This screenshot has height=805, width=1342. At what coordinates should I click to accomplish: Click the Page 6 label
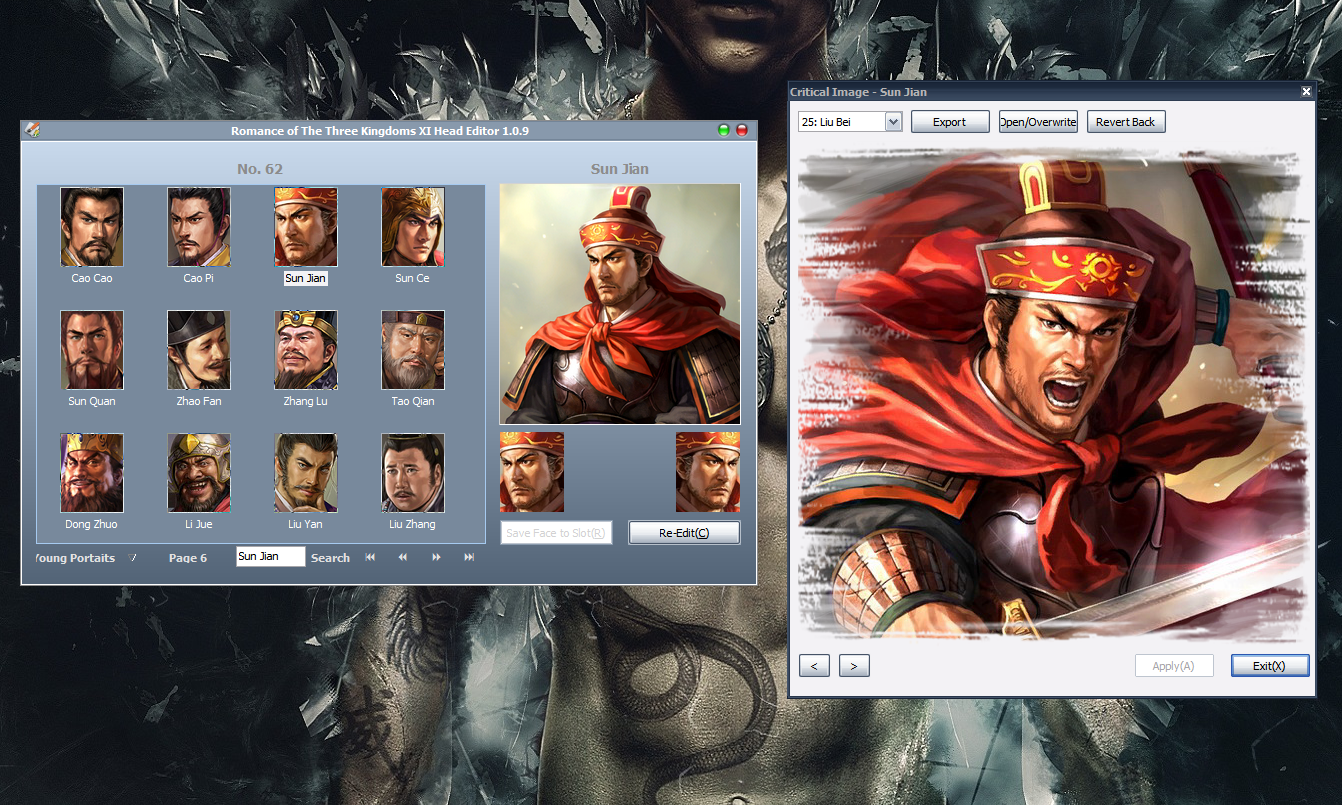click(188, 558)
